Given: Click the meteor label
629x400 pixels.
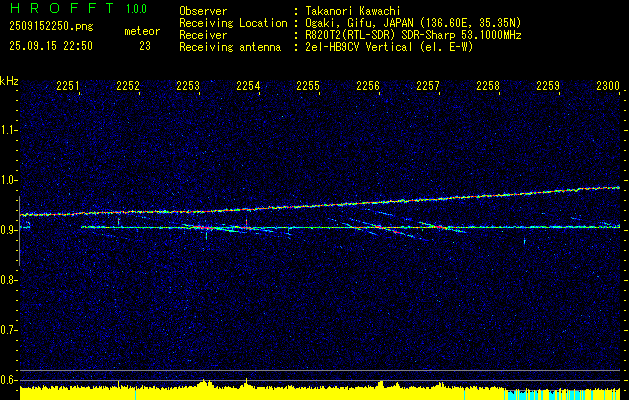Looking at the screenshot, I should point(142,31).
